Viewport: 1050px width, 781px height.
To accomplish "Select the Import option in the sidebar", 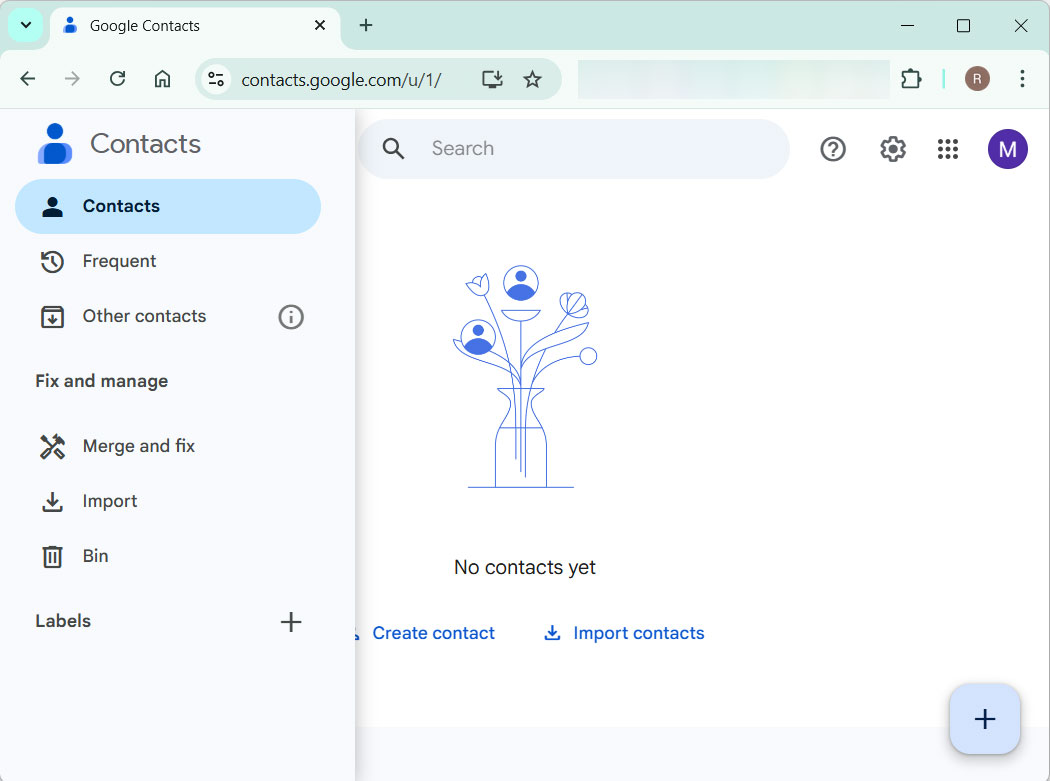I will (x=110, y=501).
